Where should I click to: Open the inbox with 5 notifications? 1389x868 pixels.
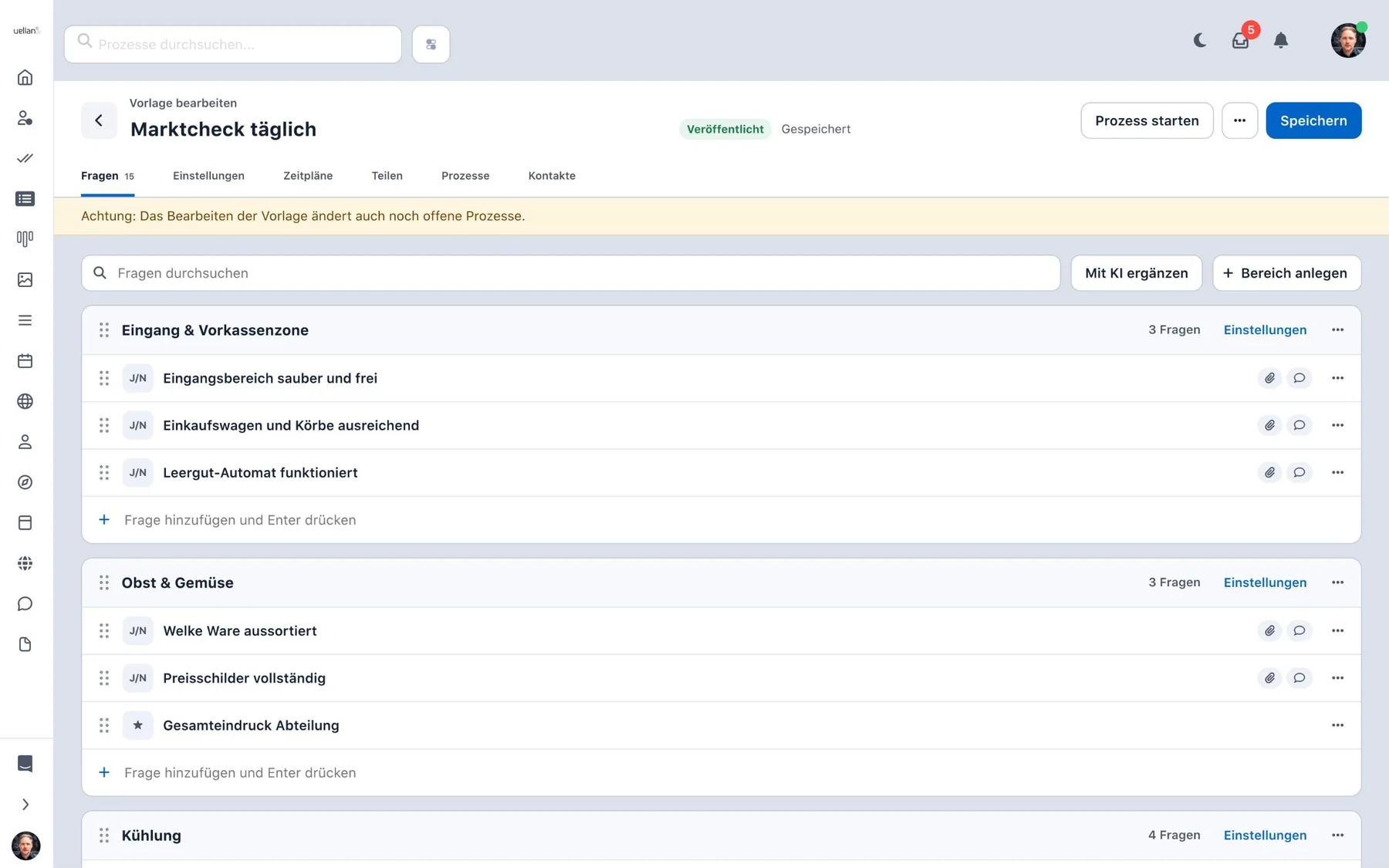coord(1240,40)
